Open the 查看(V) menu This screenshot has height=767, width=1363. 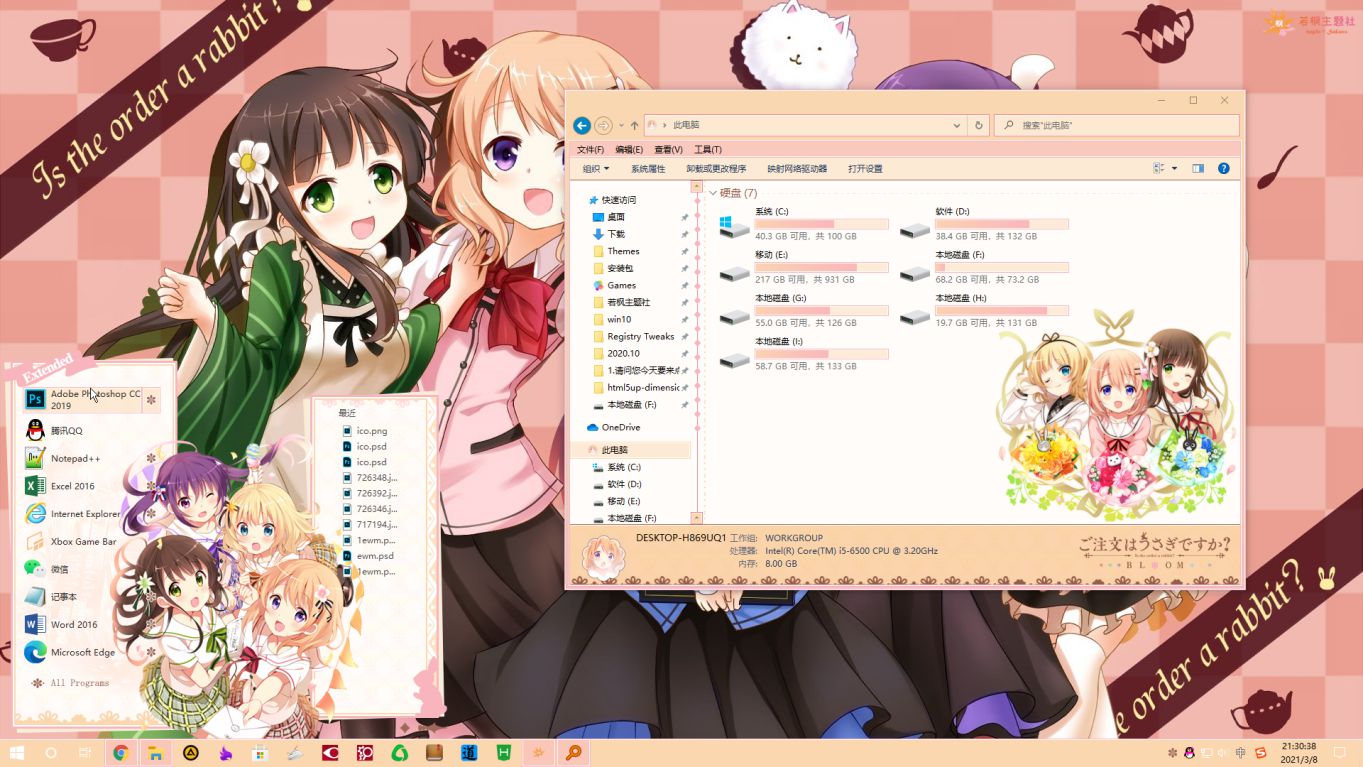668,149
